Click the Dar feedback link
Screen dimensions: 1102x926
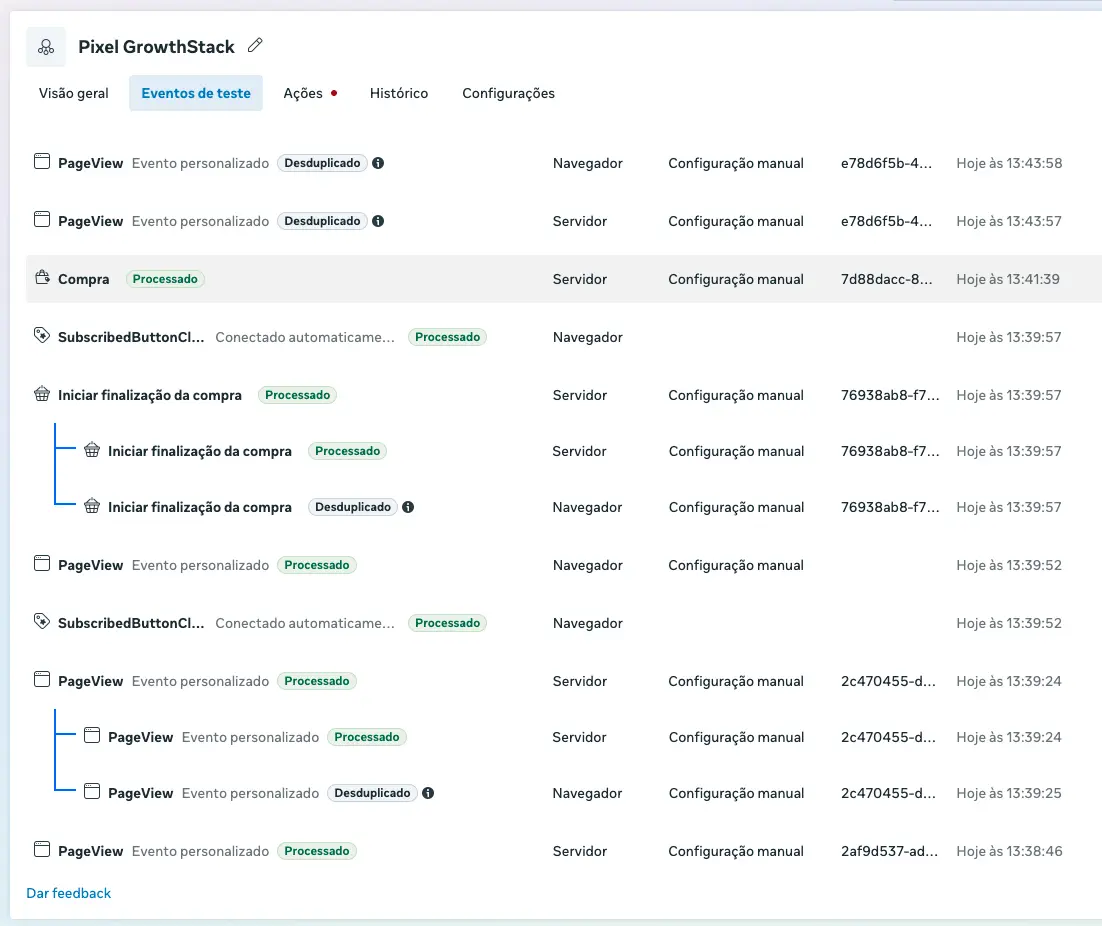(68, 894)
